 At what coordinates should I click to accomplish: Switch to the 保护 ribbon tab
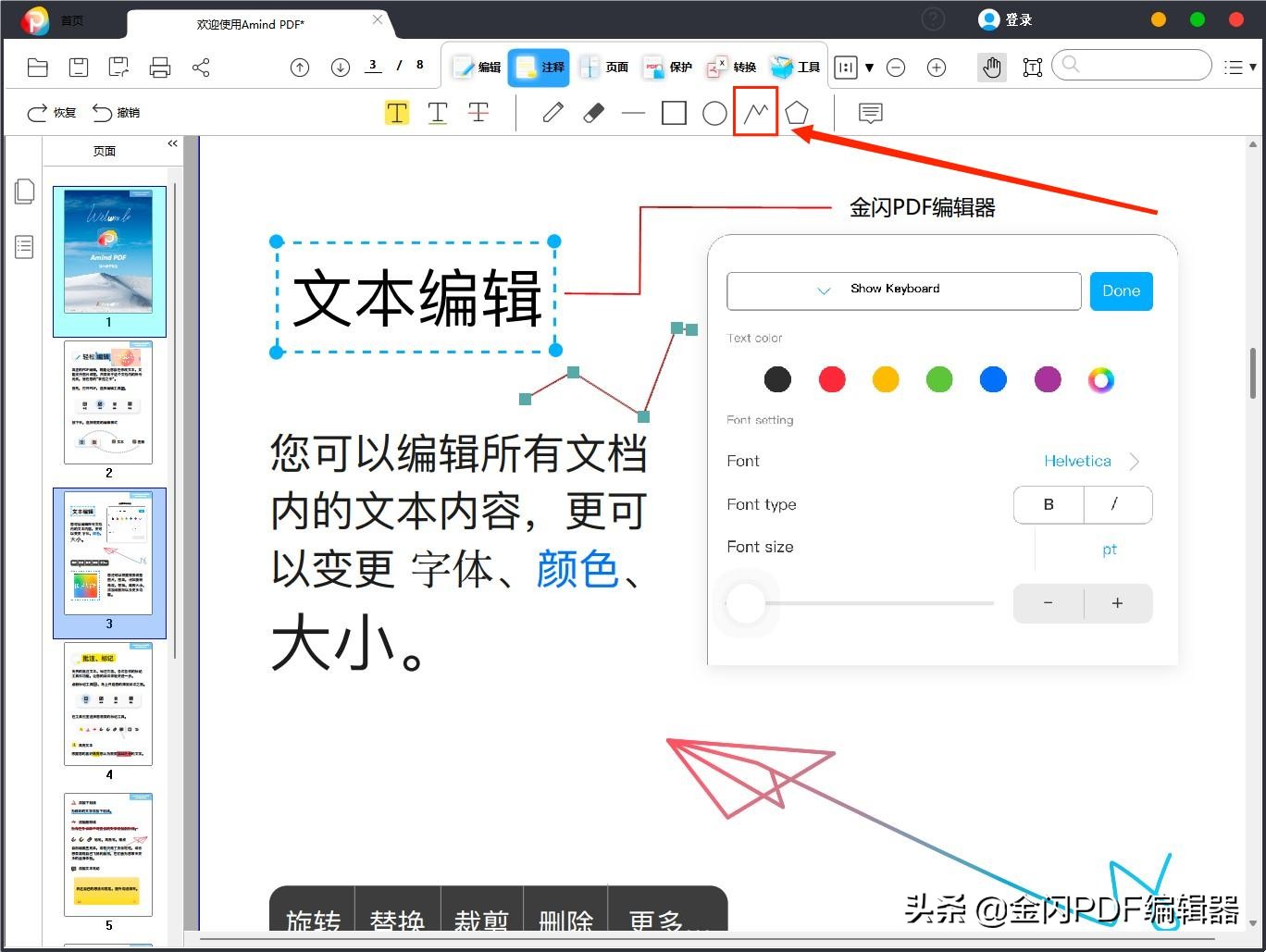pos(668,67)
